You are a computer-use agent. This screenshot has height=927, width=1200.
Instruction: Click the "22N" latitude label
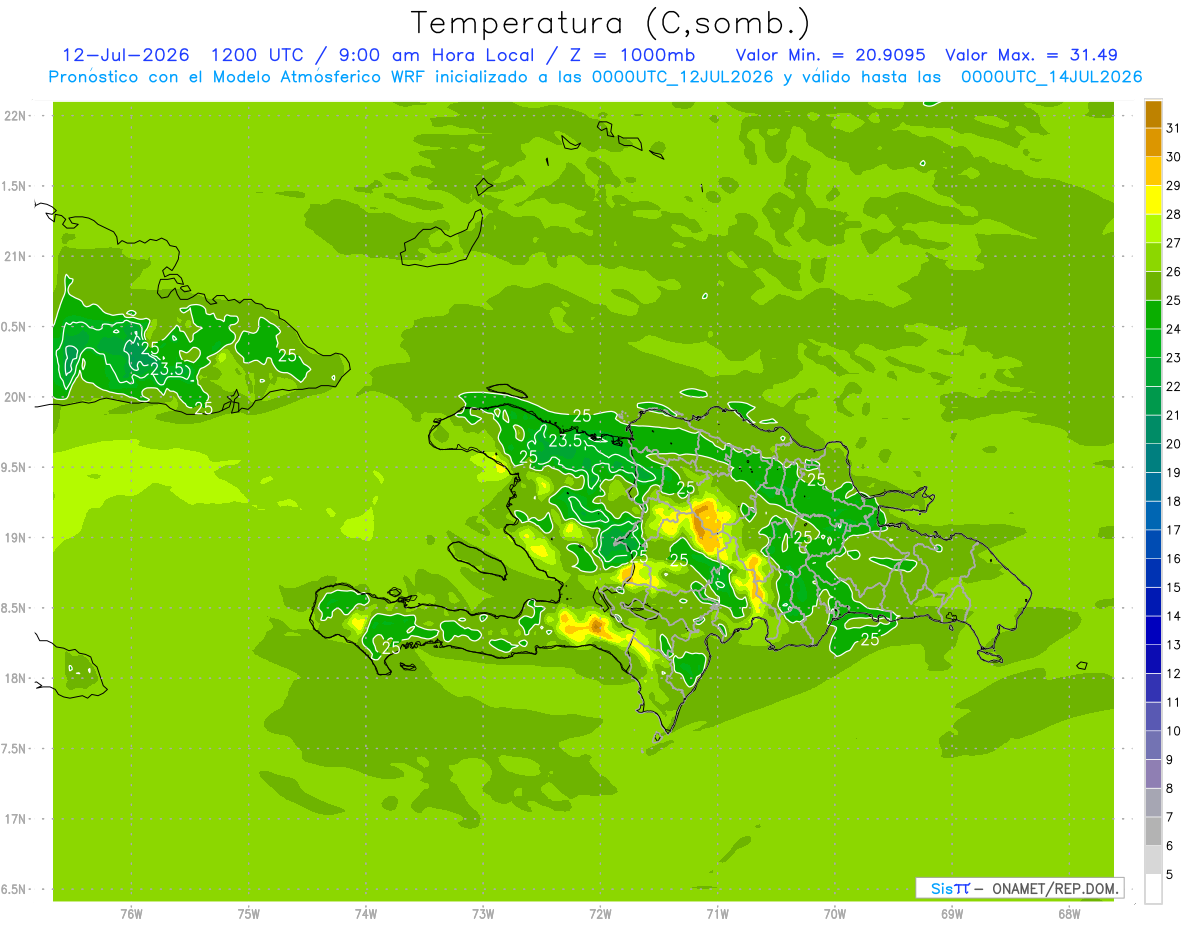coord(15,116)
